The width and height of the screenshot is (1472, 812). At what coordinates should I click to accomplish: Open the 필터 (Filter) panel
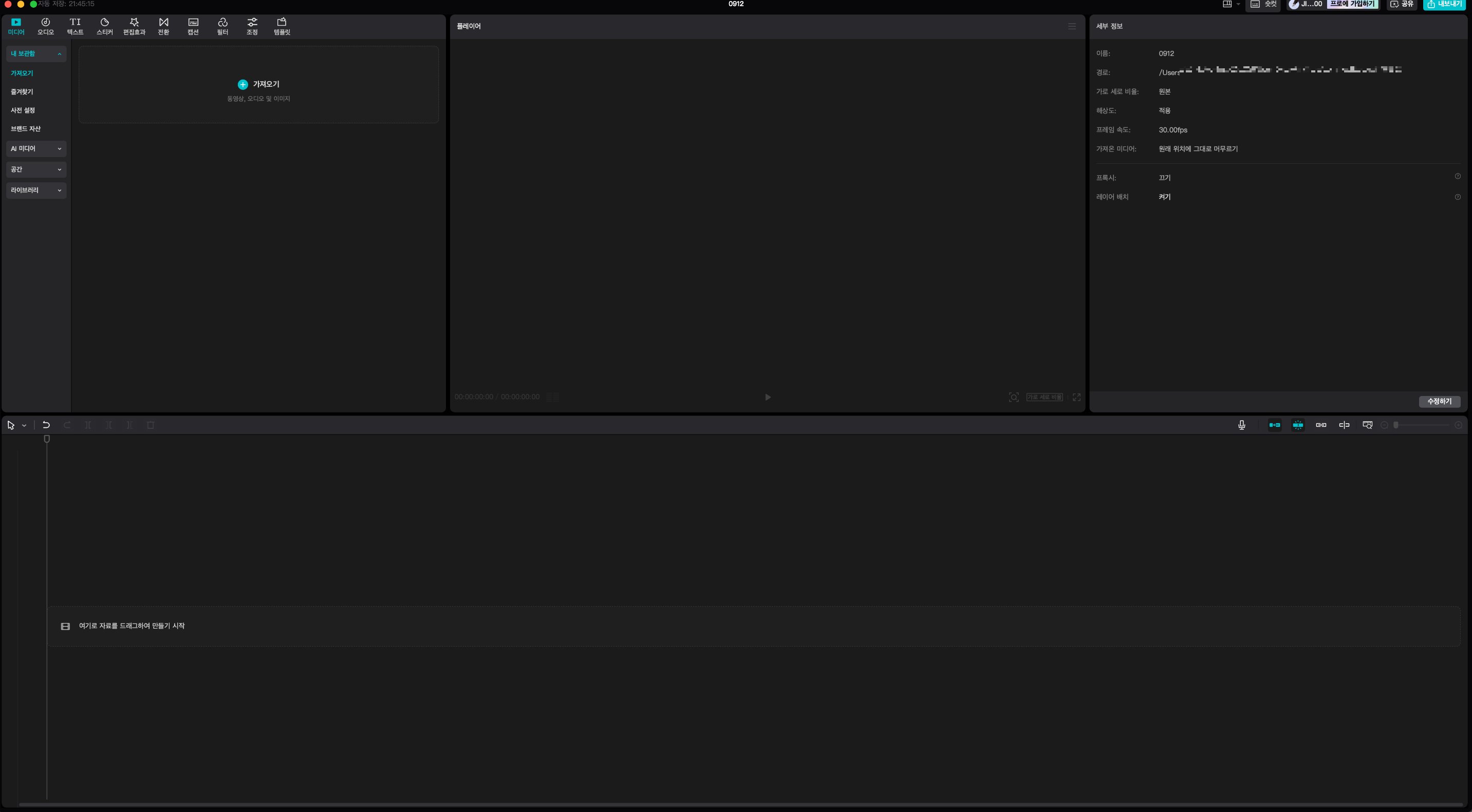[222, 26]
